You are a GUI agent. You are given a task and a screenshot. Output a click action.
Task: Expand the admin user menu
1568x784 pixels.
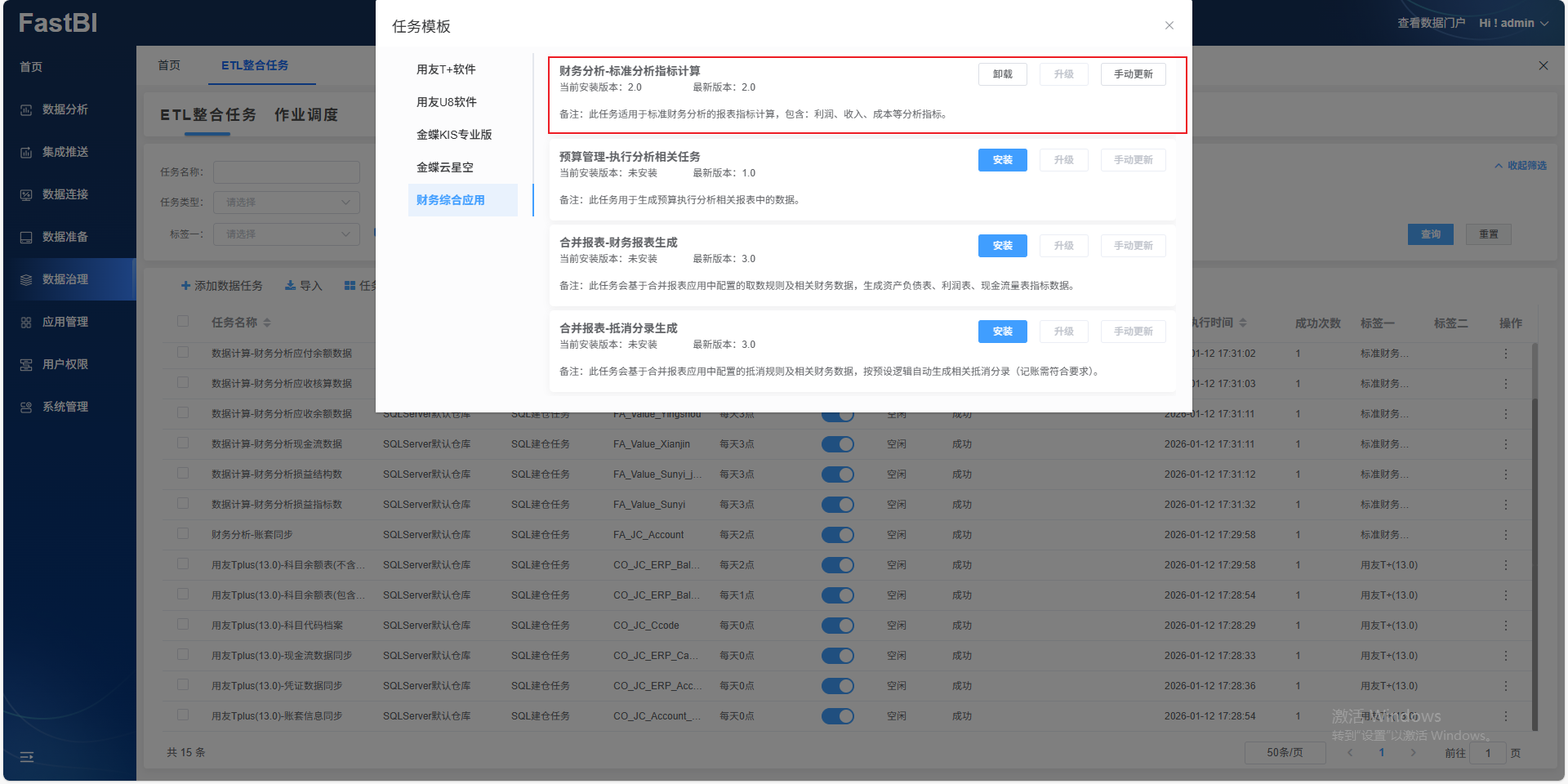click(1513, 23)
